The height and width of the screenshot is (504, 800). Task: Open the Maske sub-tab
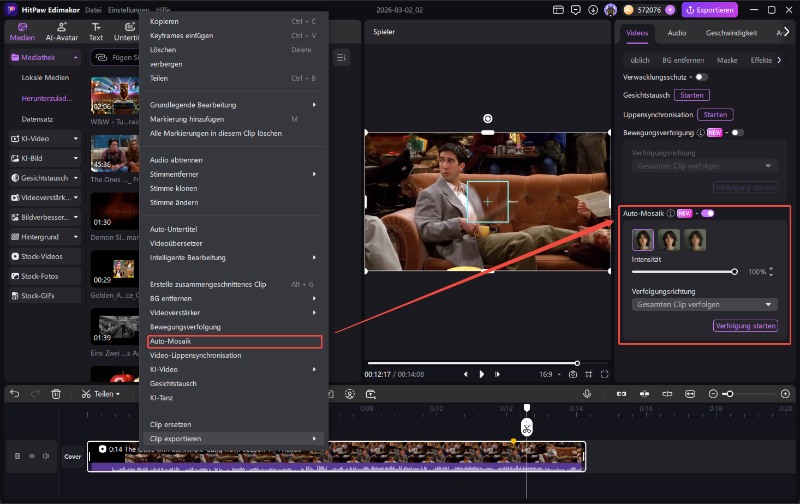[x=727, y=60]
